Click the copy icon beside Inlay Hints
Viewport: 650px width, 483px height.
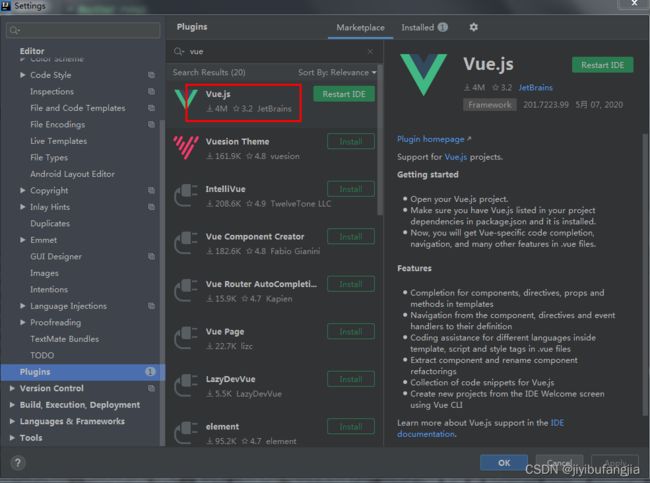(151, 207)
